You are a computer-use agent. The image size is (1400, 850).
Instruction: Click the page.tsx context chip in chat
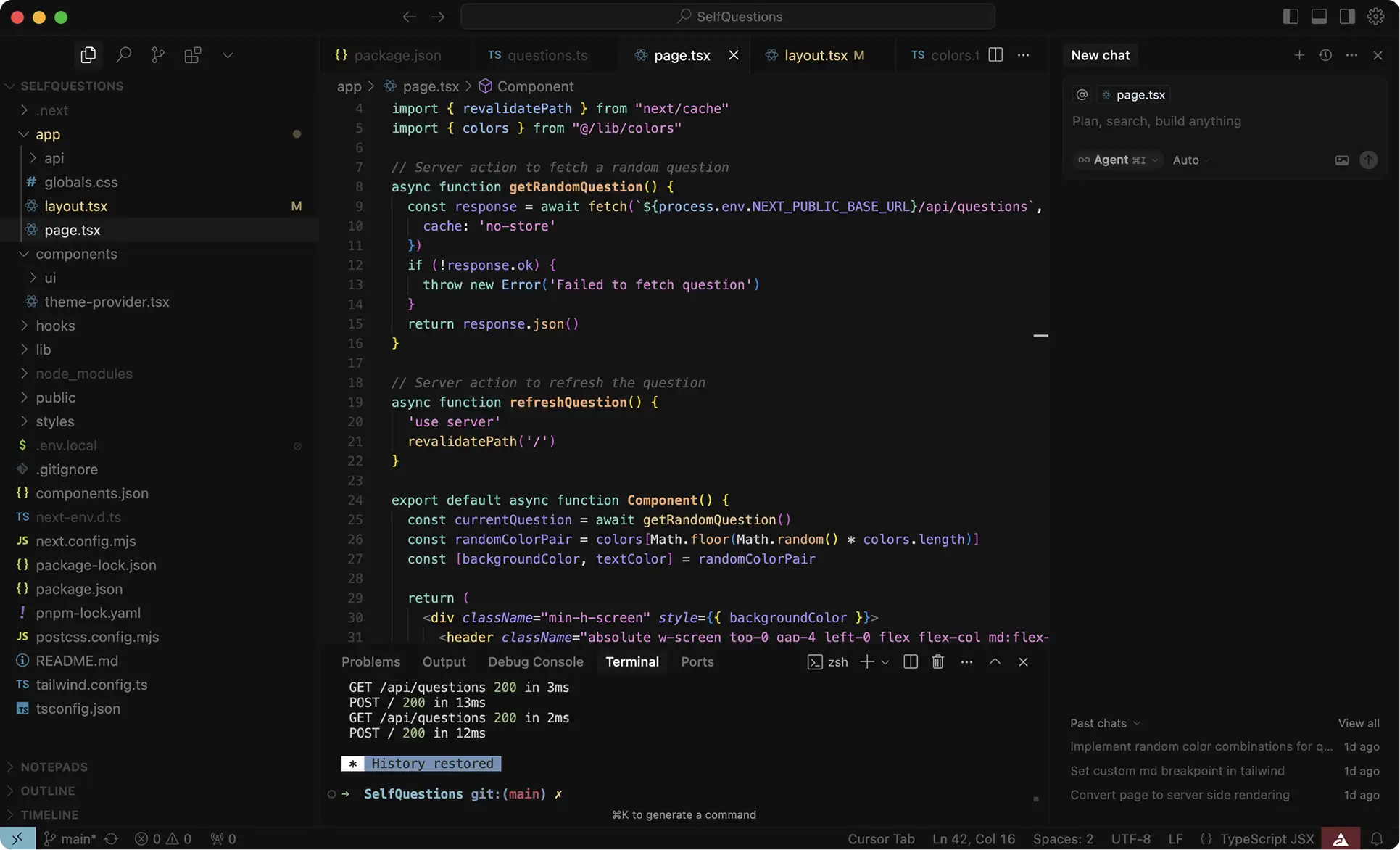[1133, 95]
